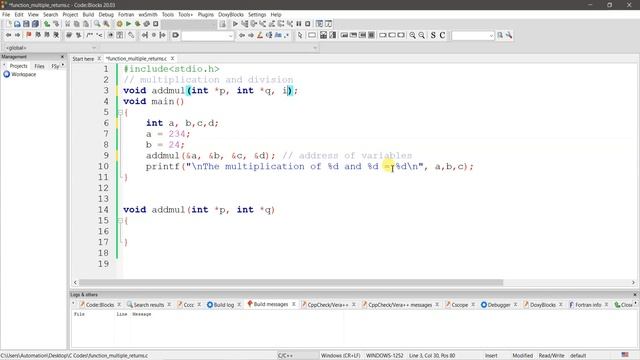The image size is (640, 360).
Task: Click the Build gear icon
Action: click(119, 24)
